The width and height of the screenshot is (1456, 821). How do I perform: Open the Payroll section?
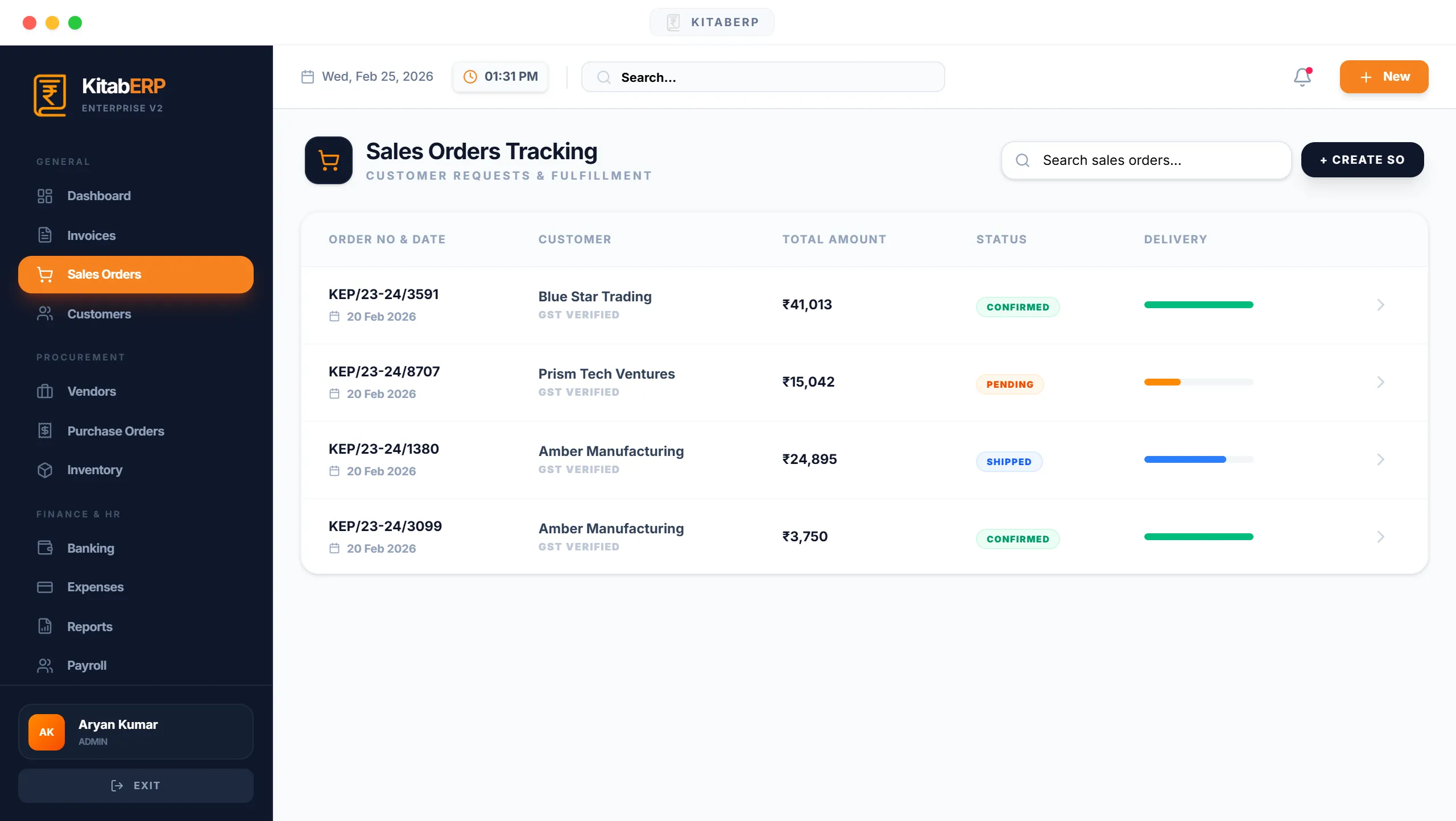click(86, 665)
